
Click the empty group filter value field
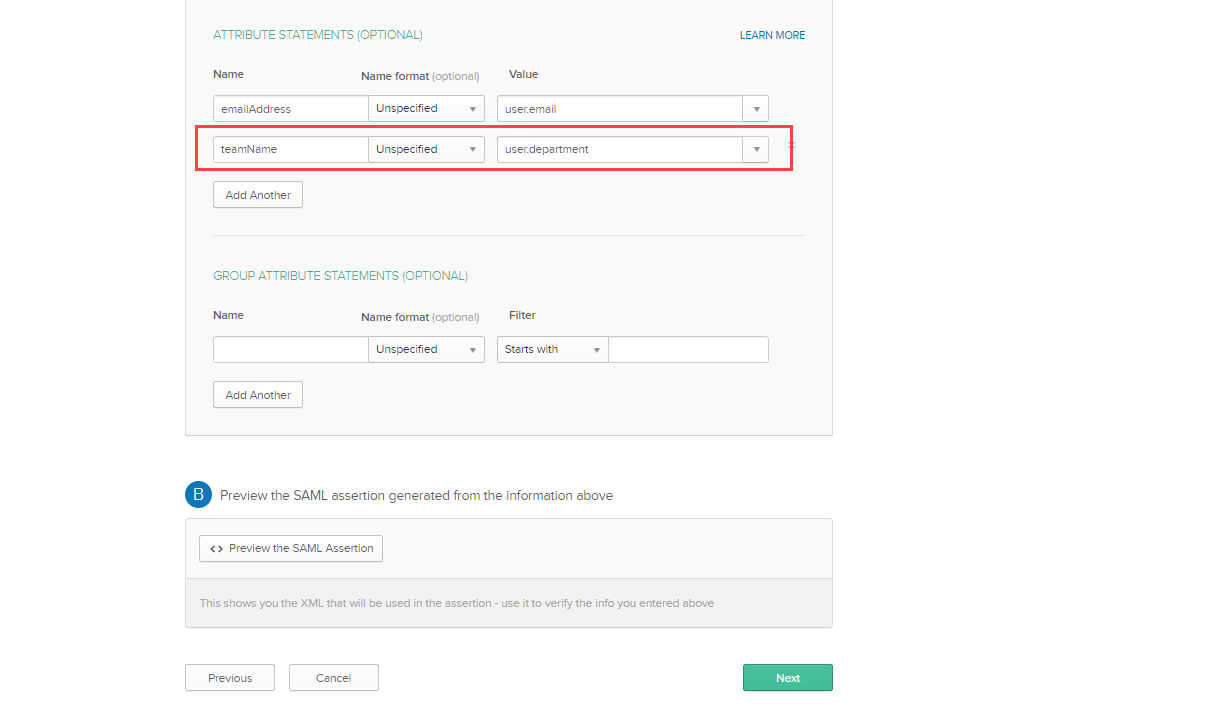tap(688, 349)
